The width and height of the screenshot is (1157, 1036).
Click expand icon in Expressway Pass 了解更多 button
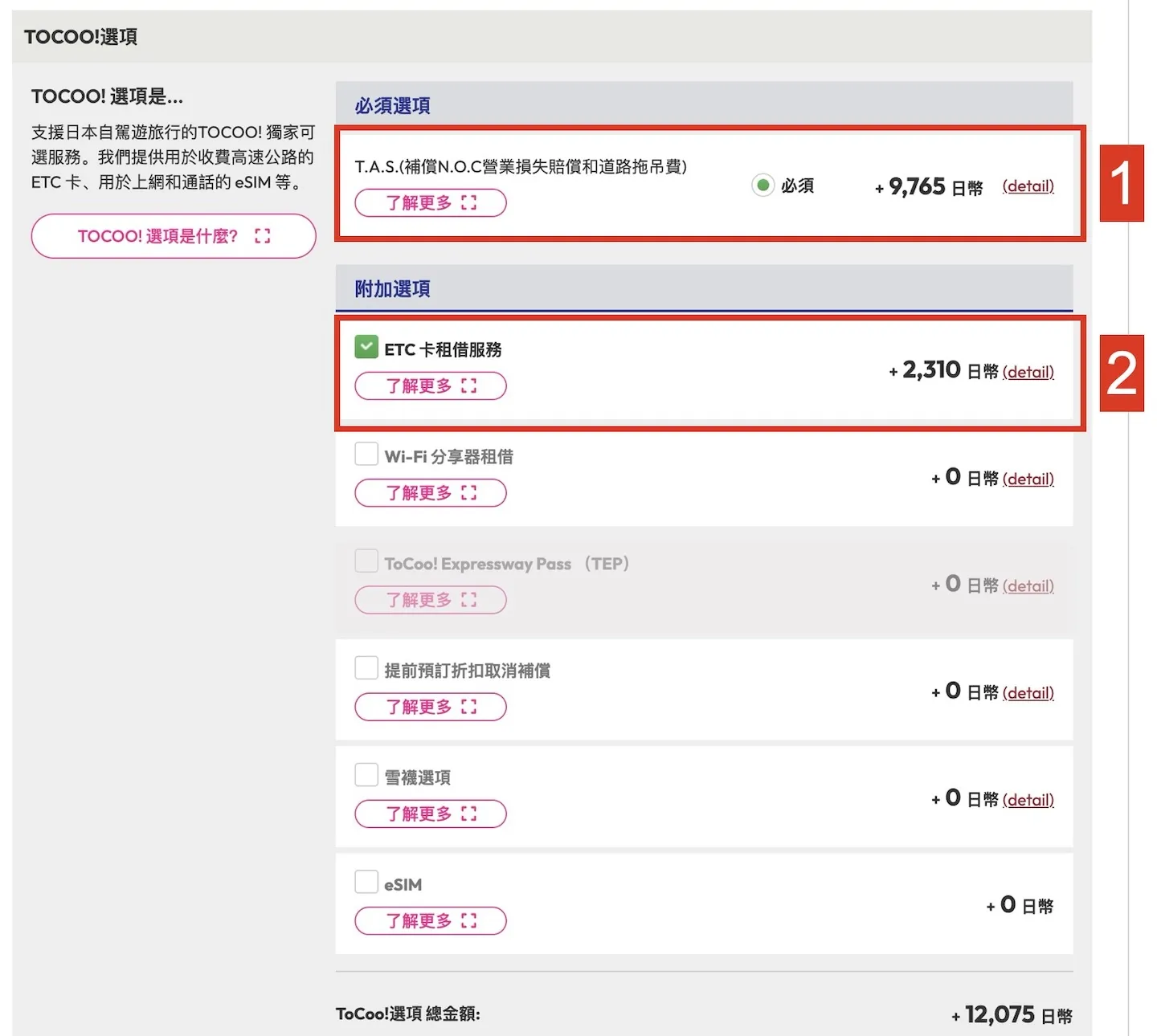(x=469, y=600)
